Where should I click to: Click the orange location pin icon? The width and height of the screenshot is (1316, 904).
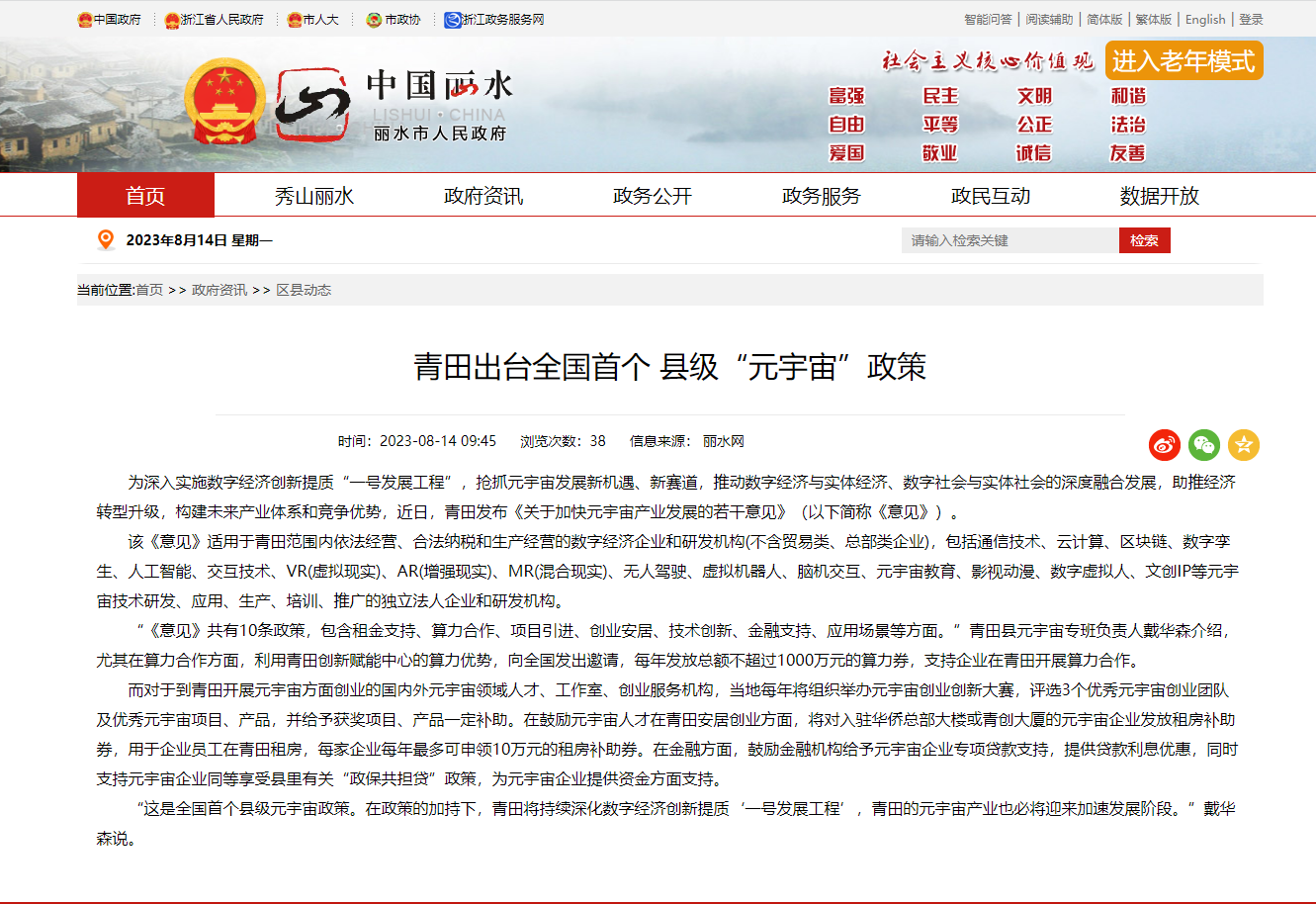click(106, 240)
